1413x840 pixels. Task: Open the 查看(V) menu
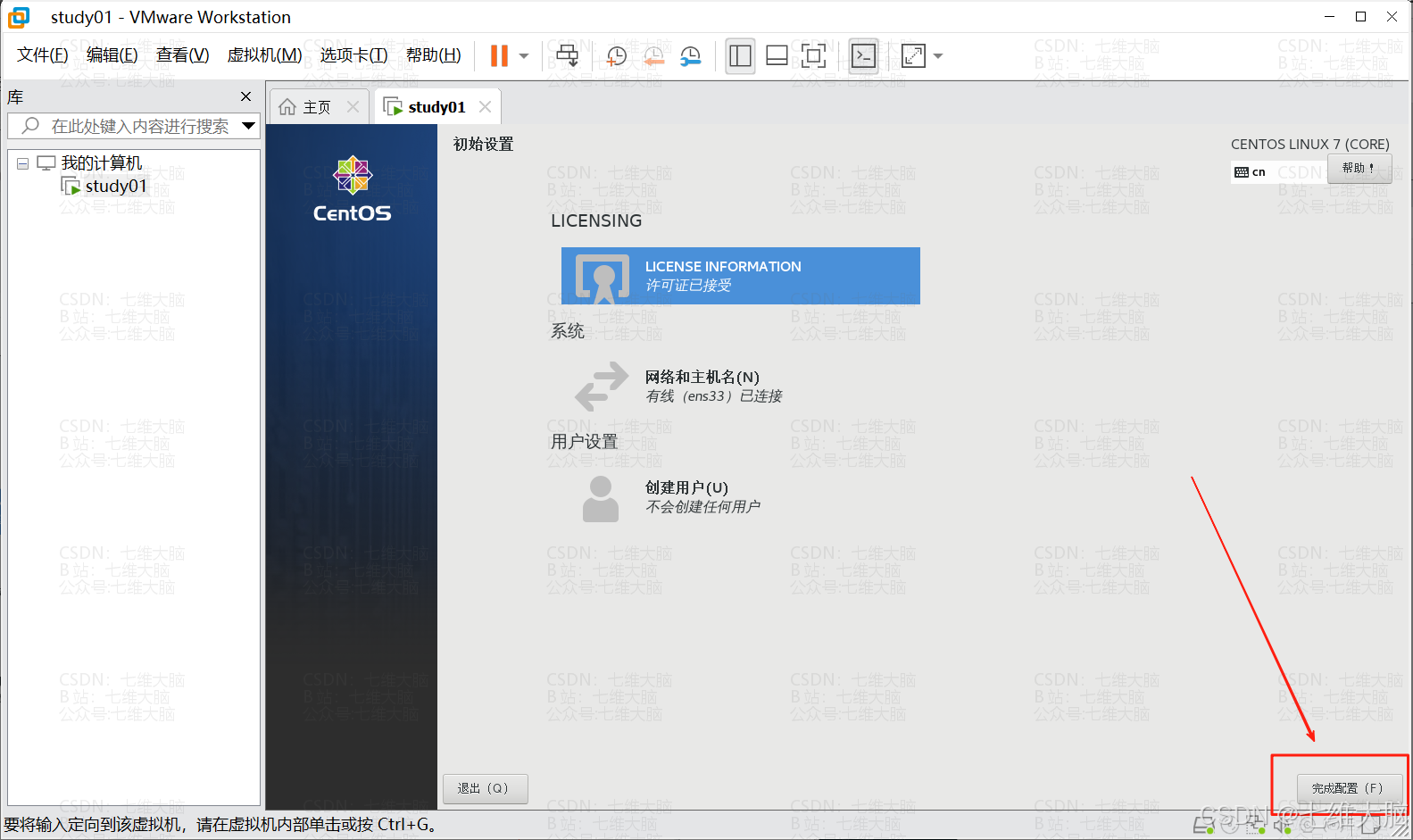click(x=183, y=55)
